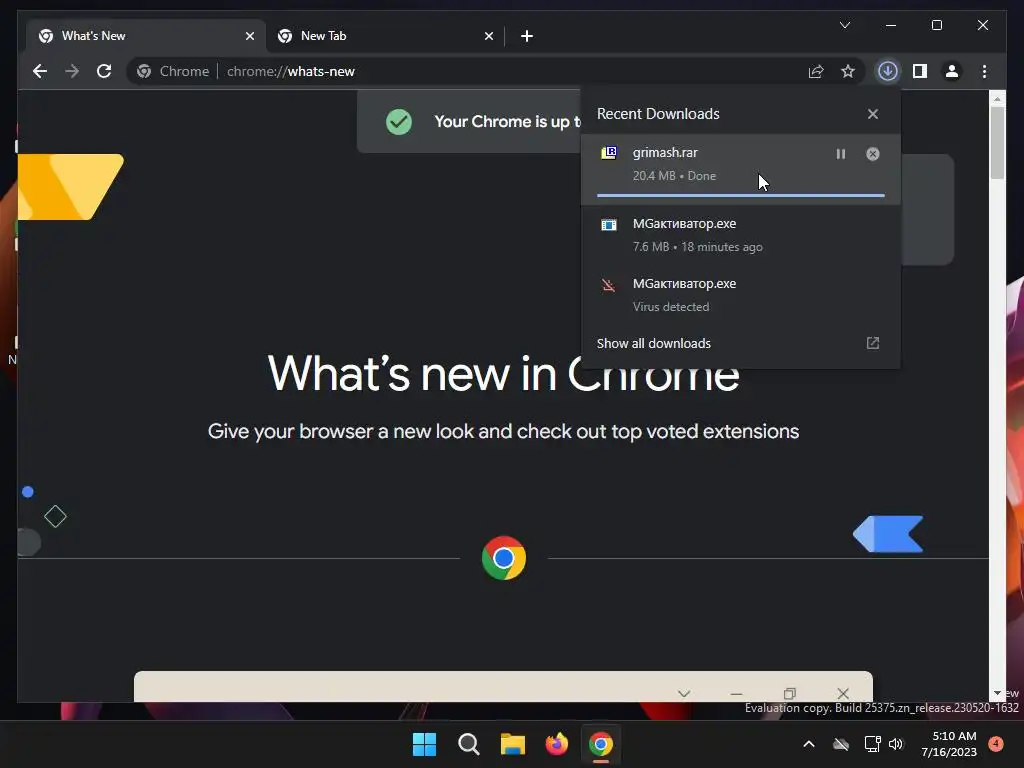Maximize the Chrome window
1024x768 pixels.
point(936,25)
